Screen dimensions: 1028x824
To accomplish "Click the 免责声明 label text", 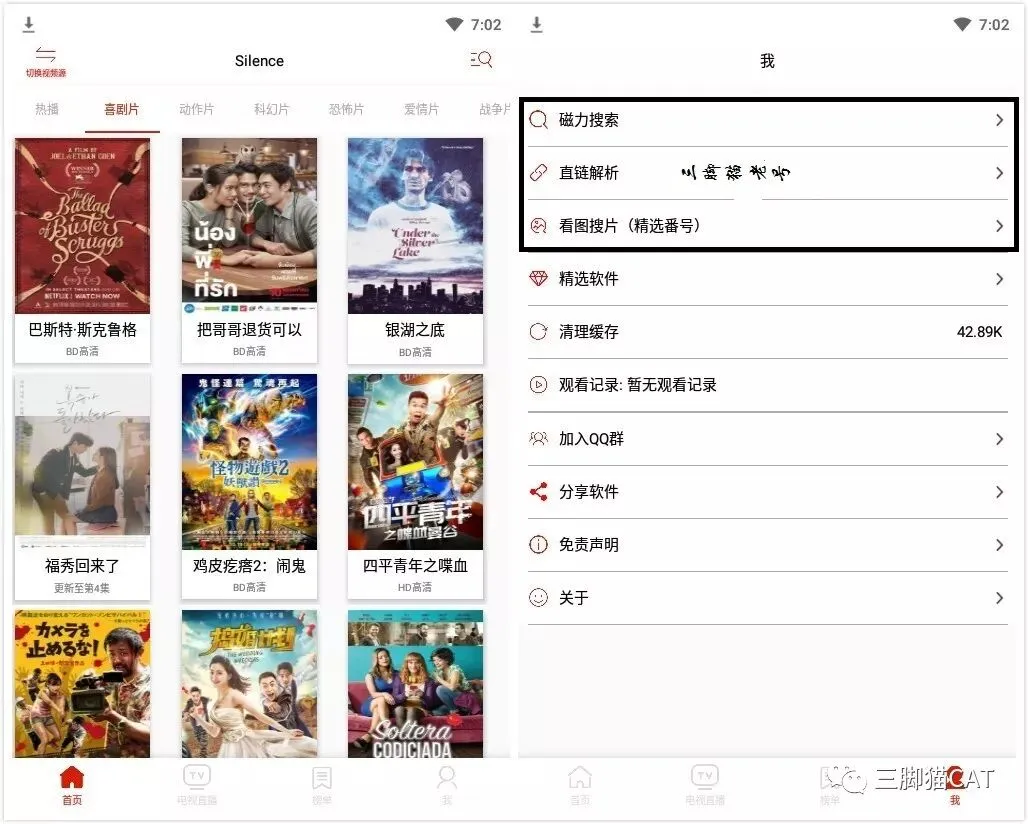I will (589, 545).
